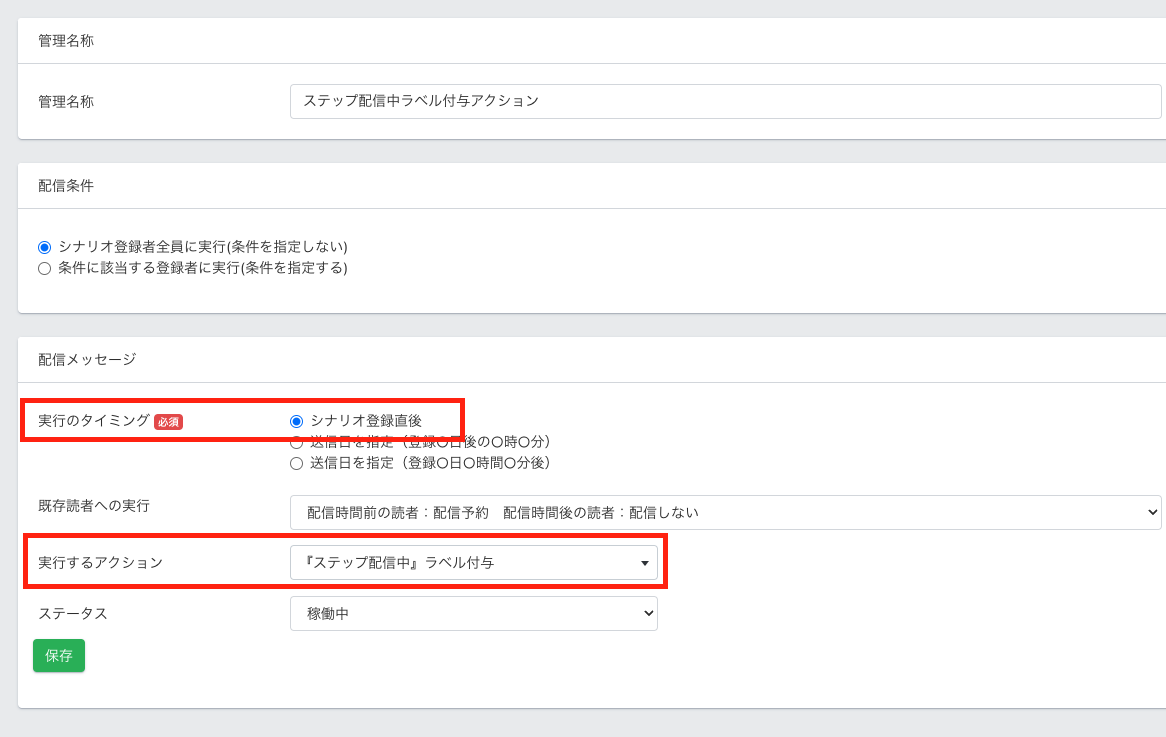This screenshot has height=737, width=1166.
Task: Choose 送信日を指定（登録〇日後の〇時〇分）radio option
Action: (x=296, y=442)
